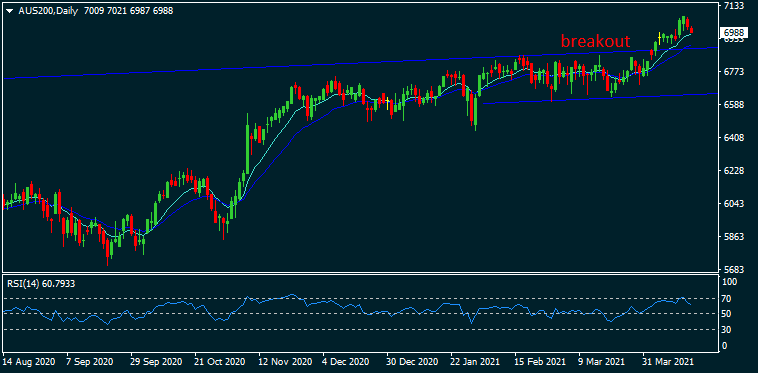
Task: Click the 21 Oct 2020 date label
Action: tap(219, 361)
